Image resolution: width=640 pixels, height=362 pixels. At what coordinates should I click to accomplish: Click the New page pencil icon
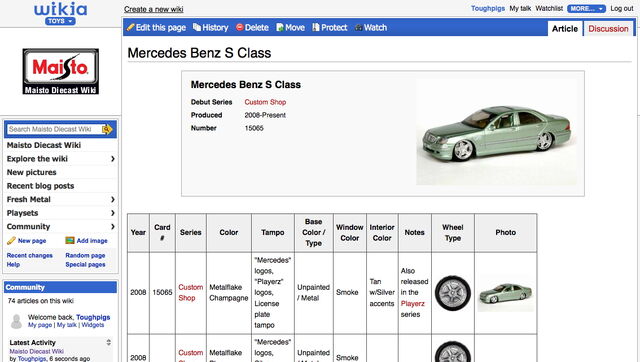tap(11, 240)
